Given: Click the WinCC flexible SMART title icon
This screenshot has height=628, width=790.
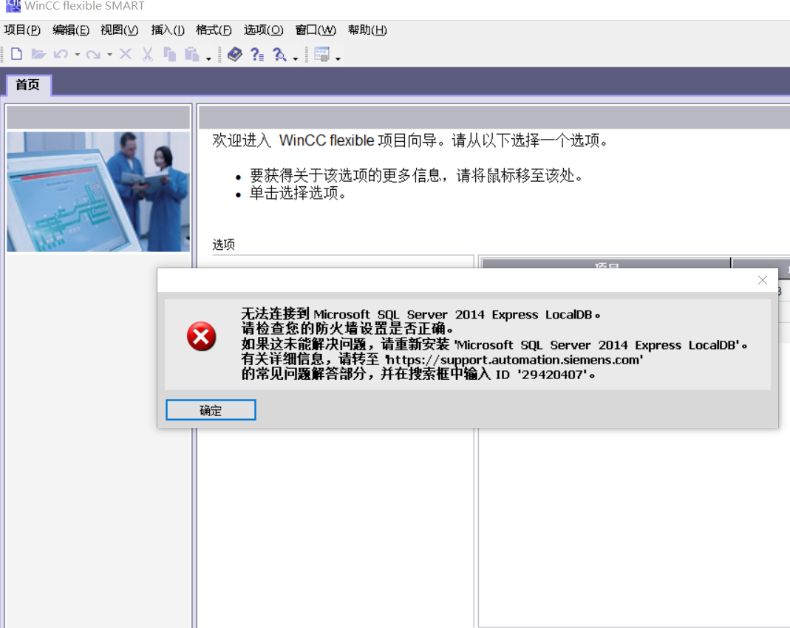Looking at the screenshot, I should [x=13, y=6].
